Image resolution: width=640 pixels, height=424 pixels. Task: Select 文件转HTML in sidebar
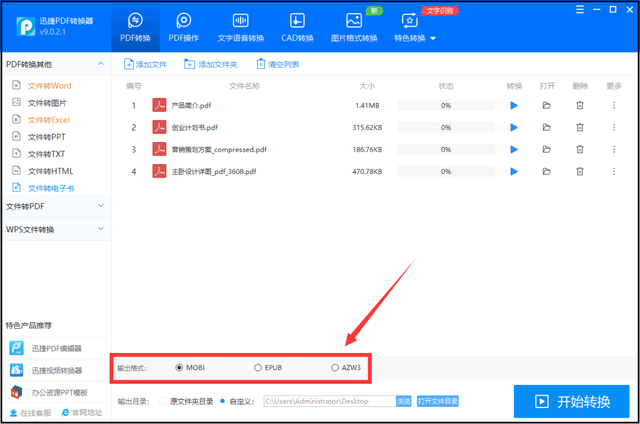pos(50,171)
